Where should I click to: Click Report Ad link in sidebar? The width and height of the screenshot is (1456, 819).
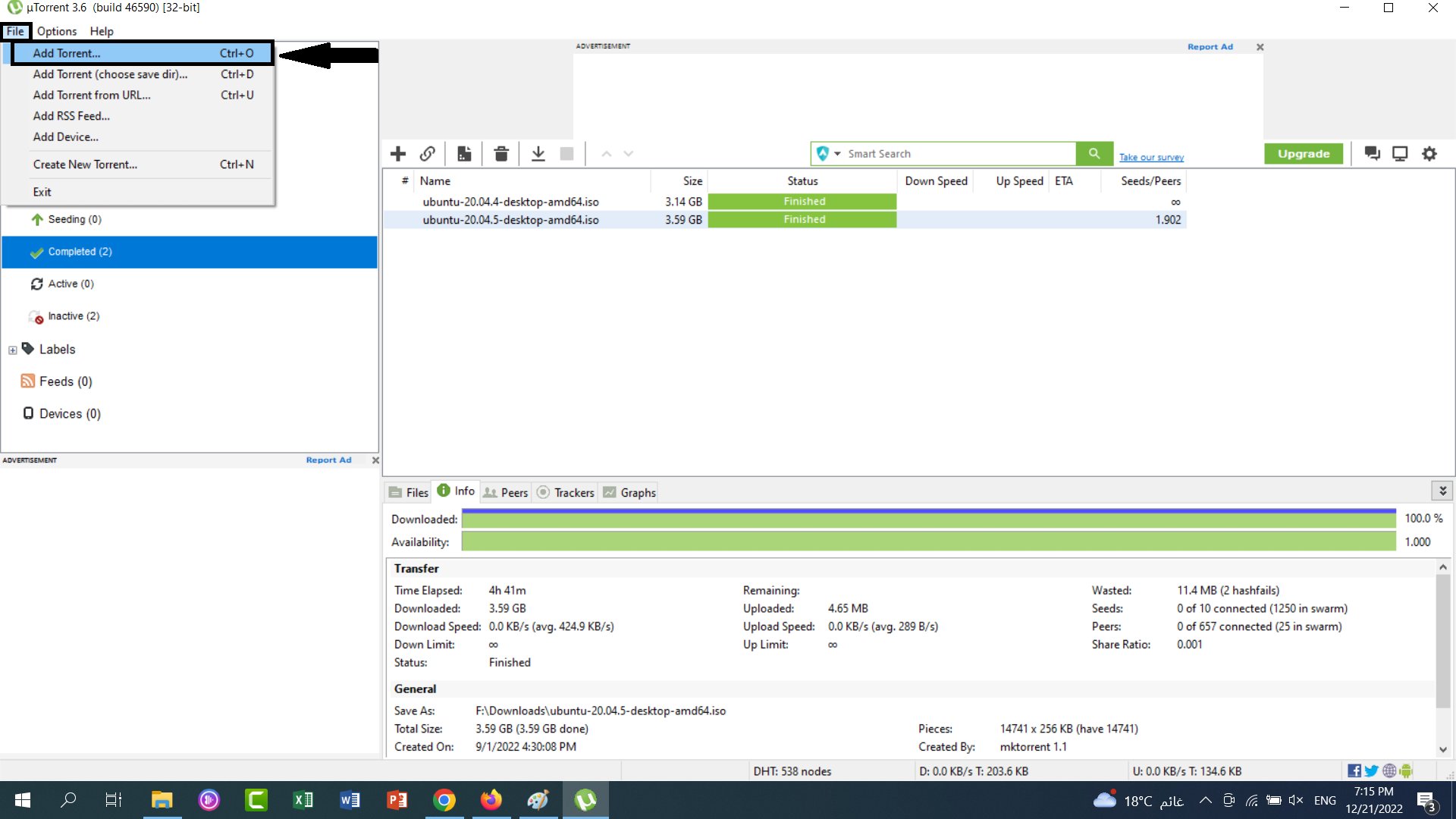click(x=329, y=460)
